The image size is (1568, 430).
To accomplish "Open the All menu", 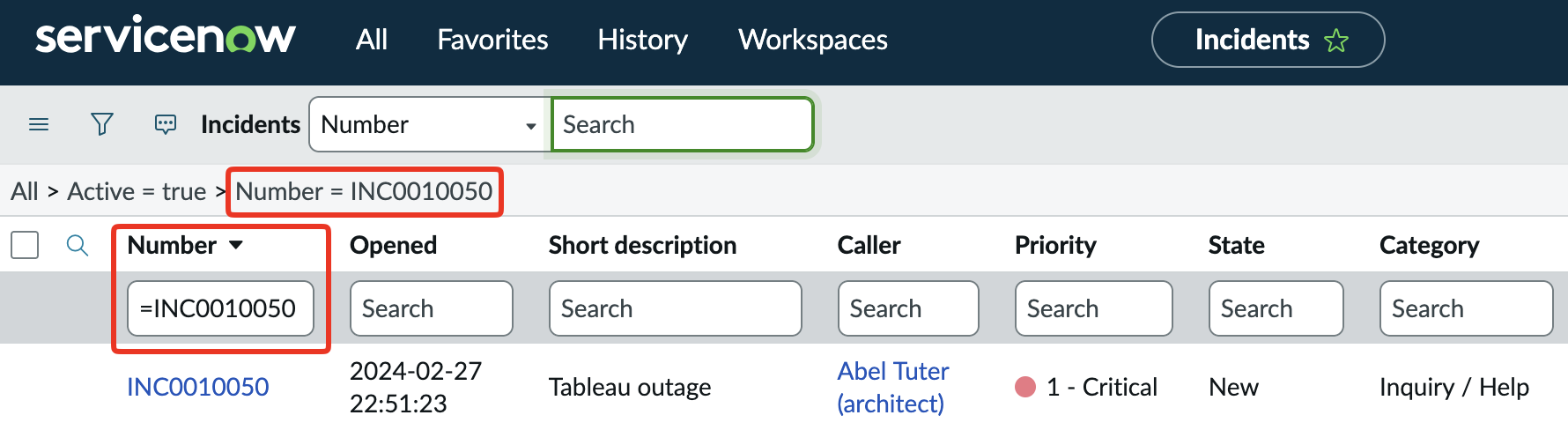I will pos(371,40).
